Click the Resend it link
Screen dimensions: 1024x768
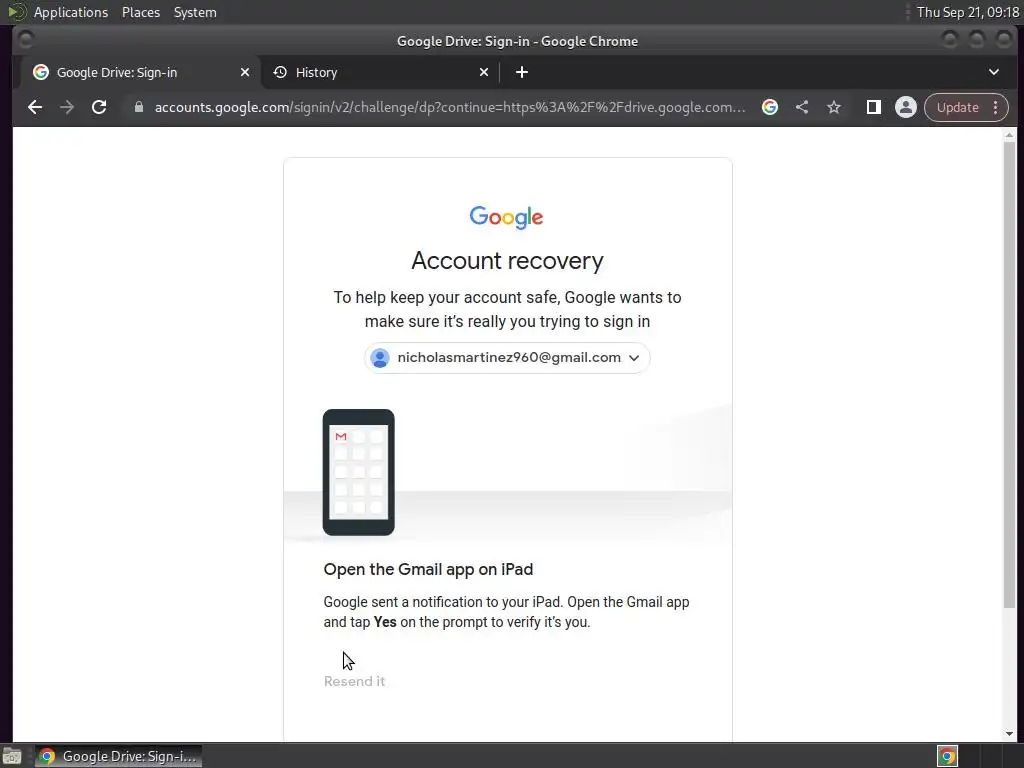click(x=355, y=681)
